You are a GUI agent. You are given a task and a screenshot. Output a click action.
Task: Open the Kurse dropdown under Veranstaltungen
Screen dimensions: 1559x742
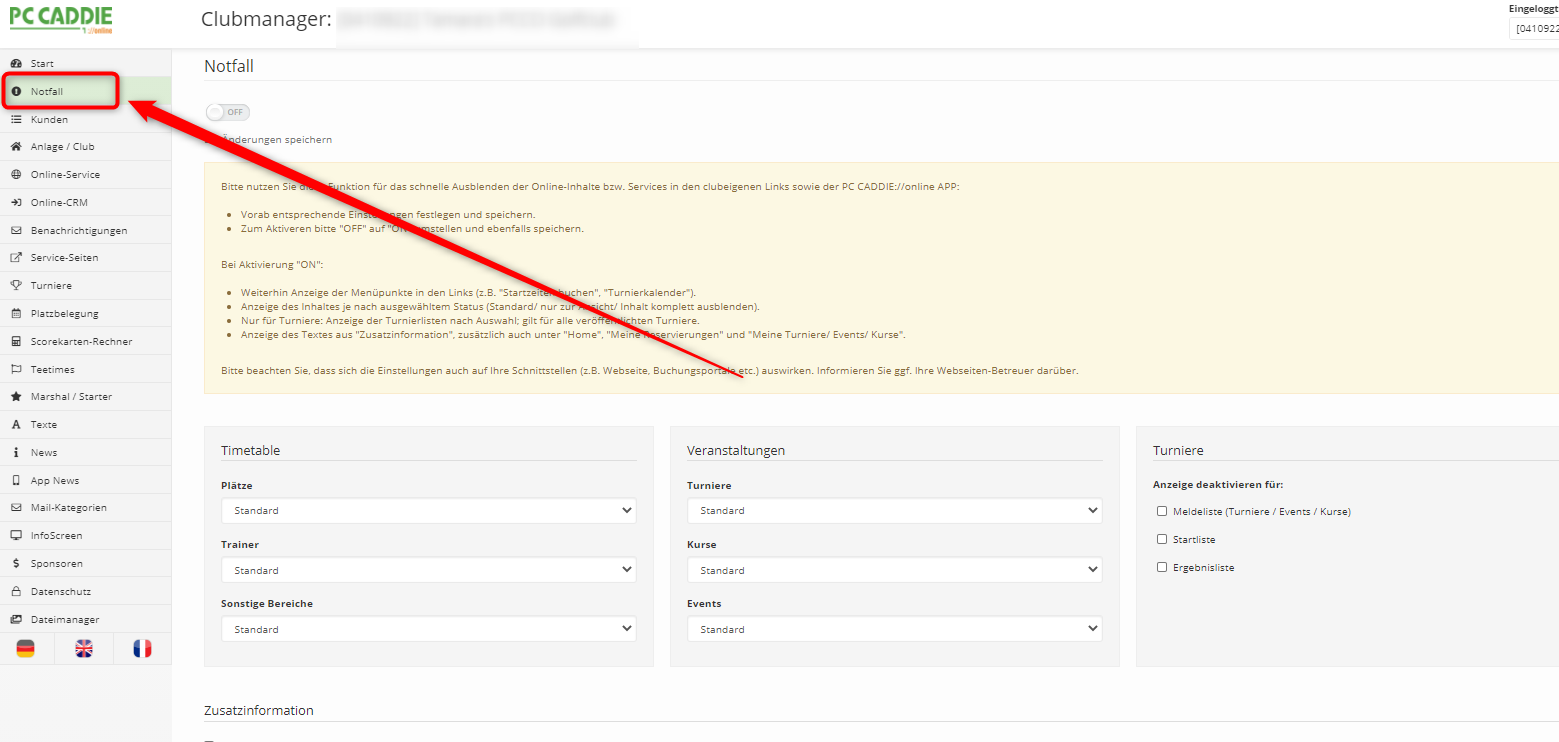[894, 570]
